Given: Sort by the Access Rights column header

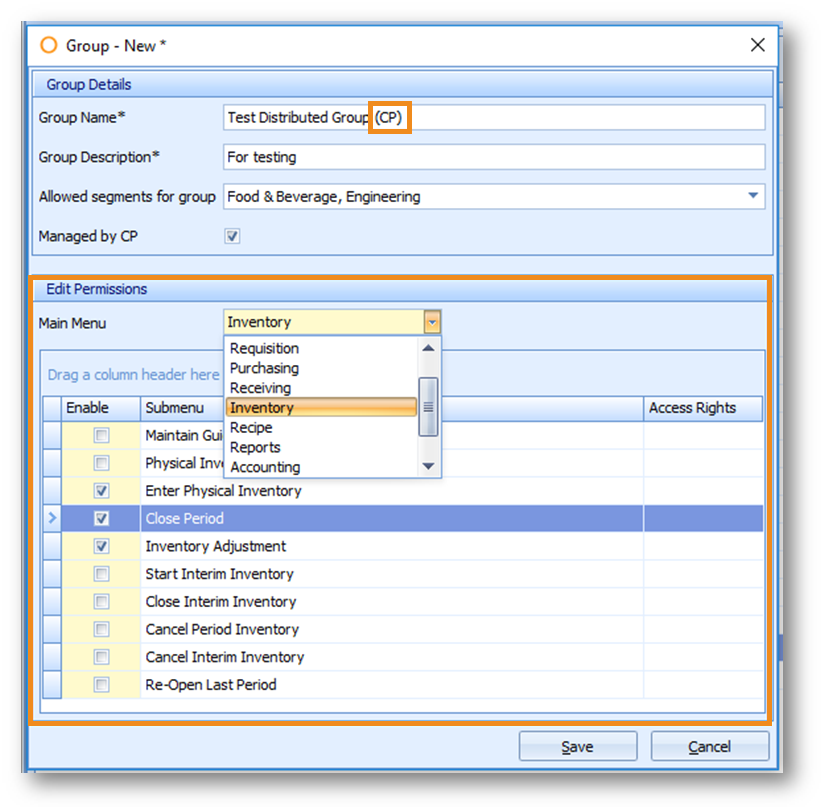Looking at the screenshot, I should coord(702,408).
